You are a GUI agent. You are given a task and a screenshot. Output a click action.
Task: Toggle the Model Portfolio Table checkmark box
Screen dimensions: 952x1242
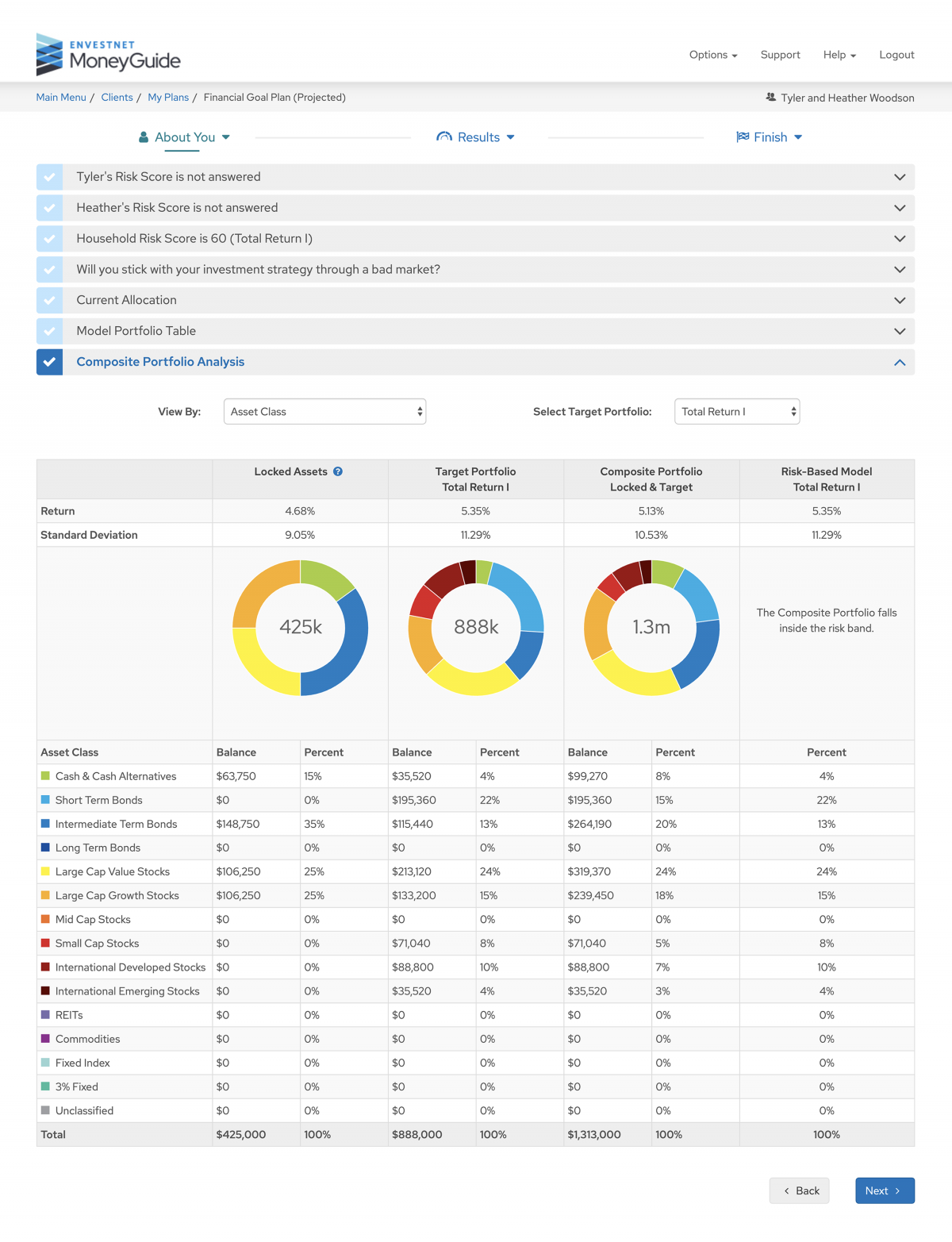(49, 331)
